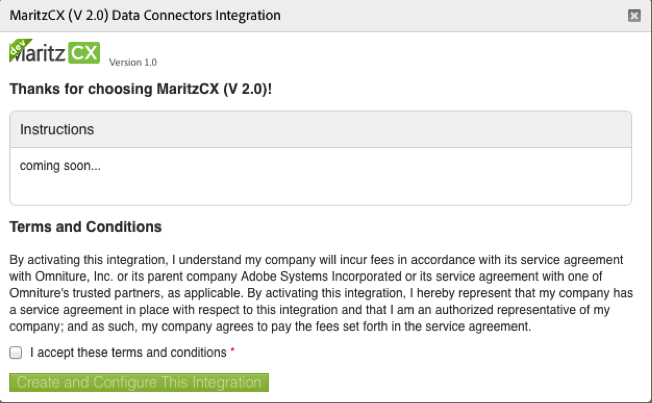This screenshot has height=403, width=652.
Task: Click the MaritzCX logo image
Action: tap(54, 52)
